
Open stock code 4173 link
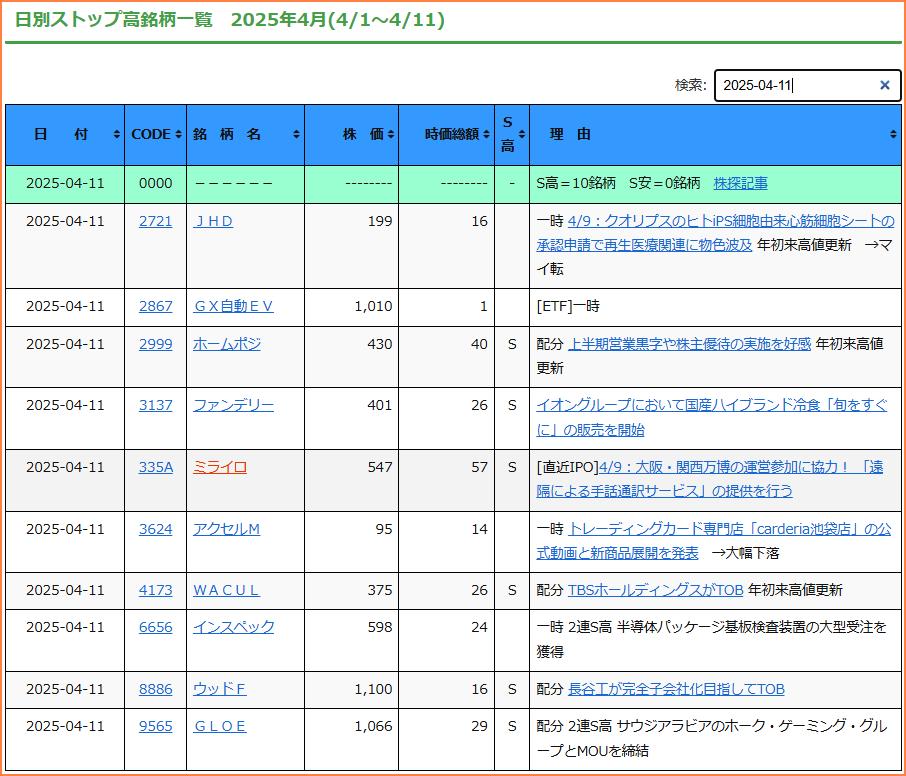[155, 591]
